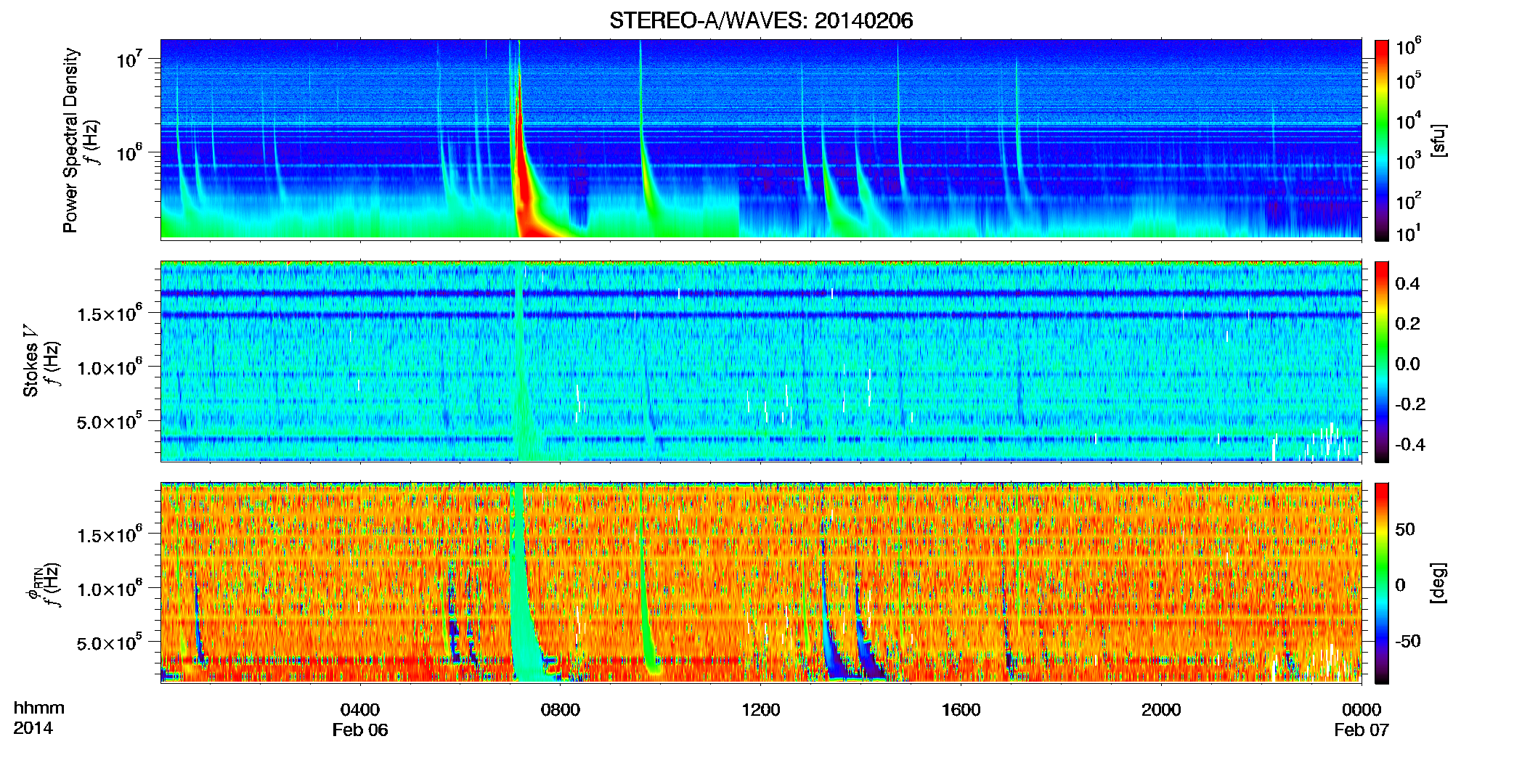The height and width of the screenshot is (784, 1522).
Task: Click the 10^5 label on the sfu color bar
Action: coord(1408,81)
